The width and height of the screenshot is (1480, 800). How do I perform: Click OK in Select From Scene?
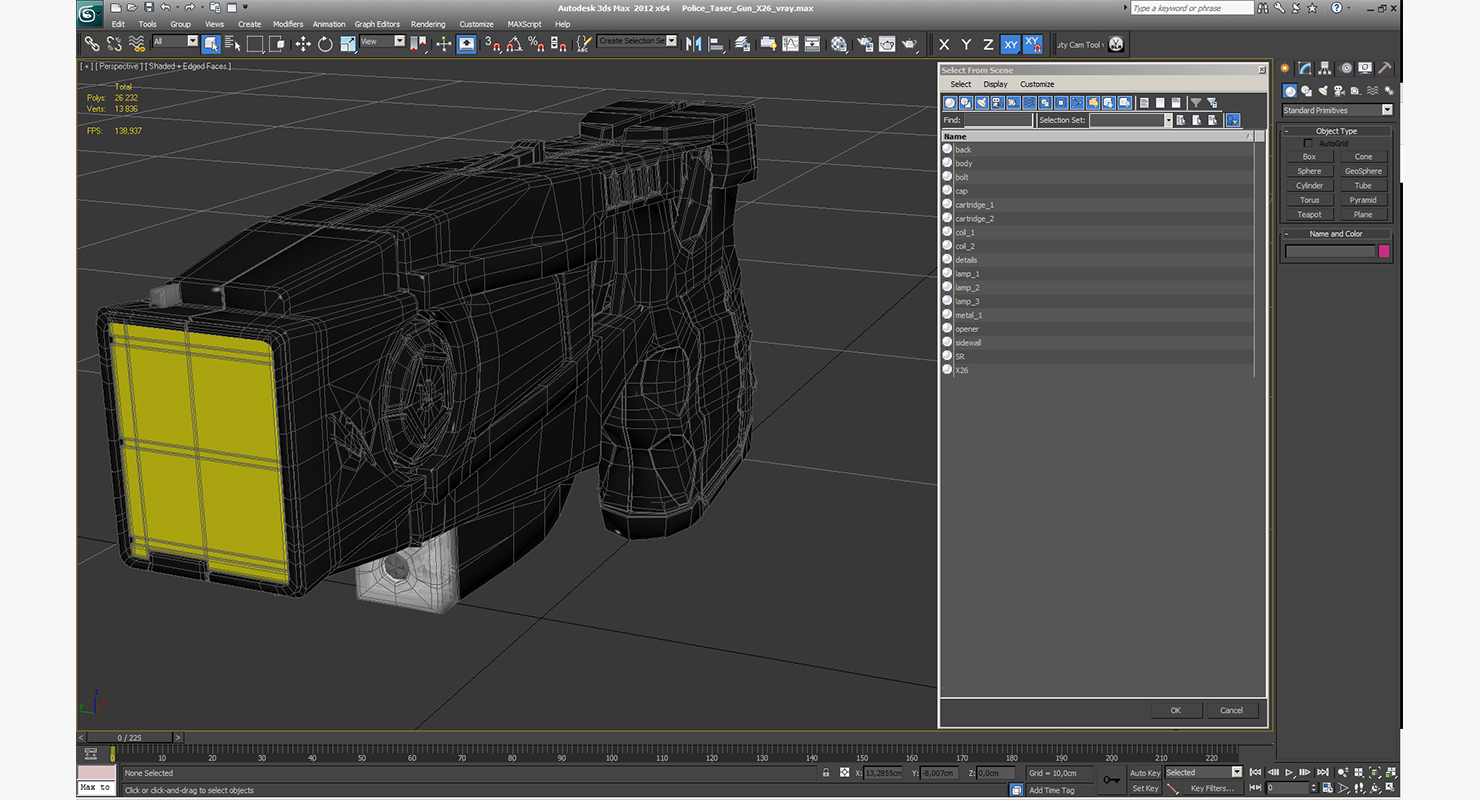(1176, 710)
